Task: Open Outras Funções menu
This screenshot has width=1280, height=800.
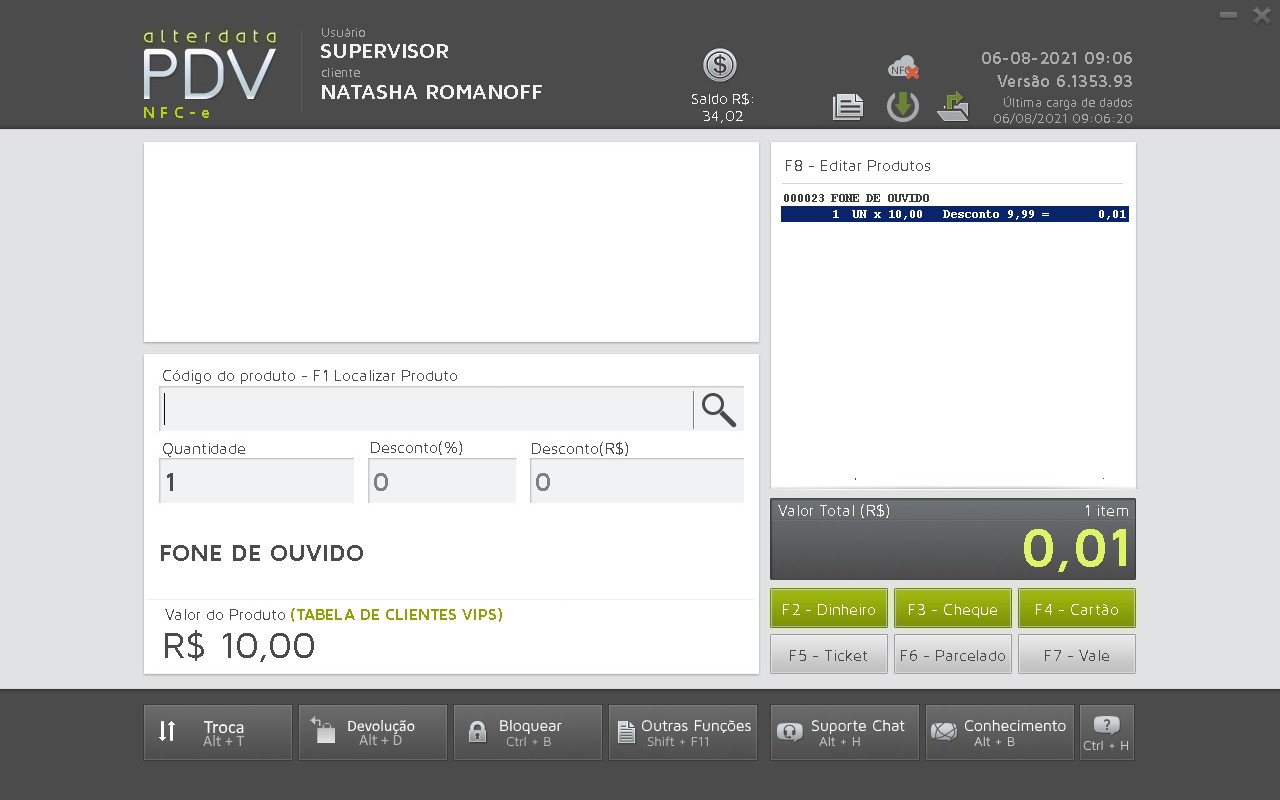Action: (x=683, y=732)
